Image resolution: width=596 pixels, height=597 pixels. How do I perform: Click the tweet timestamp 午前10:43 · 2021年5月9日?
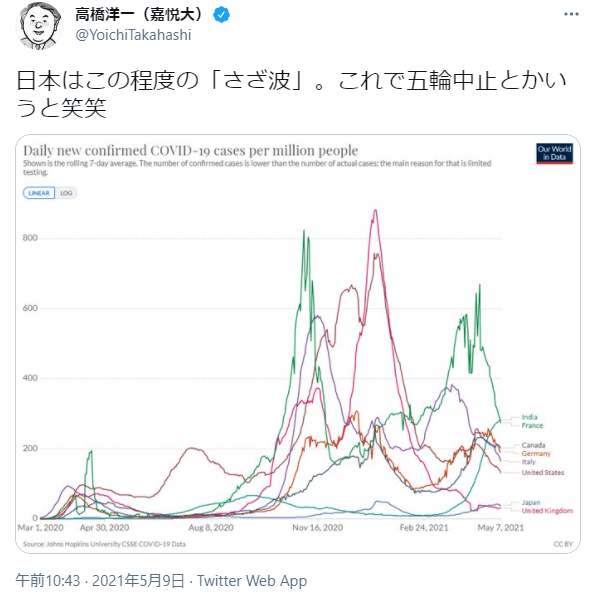(100, 581)
